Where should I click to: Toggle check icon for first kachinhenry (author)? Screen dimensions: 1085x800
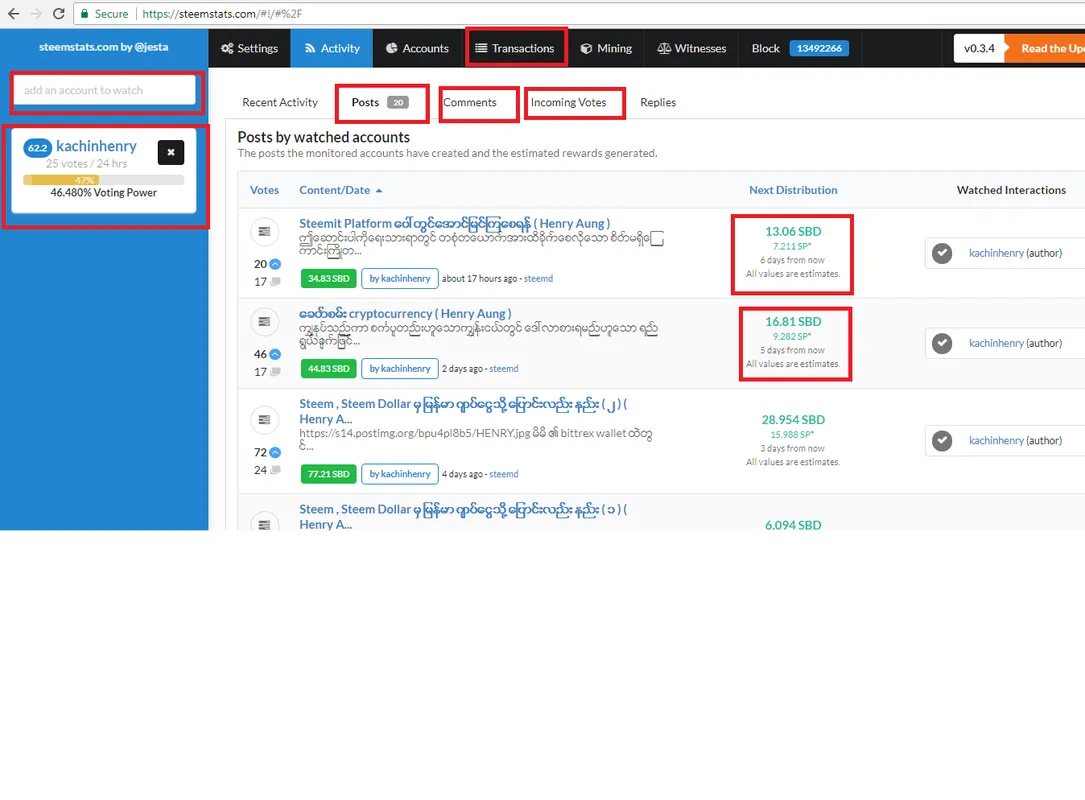point(942,253)
